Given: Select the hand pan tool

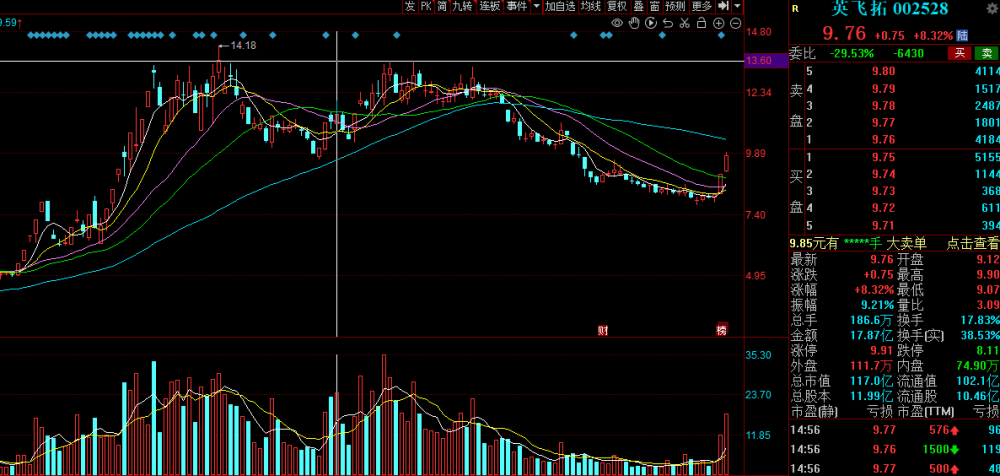Looking at the screenshot, I should 634,22.
